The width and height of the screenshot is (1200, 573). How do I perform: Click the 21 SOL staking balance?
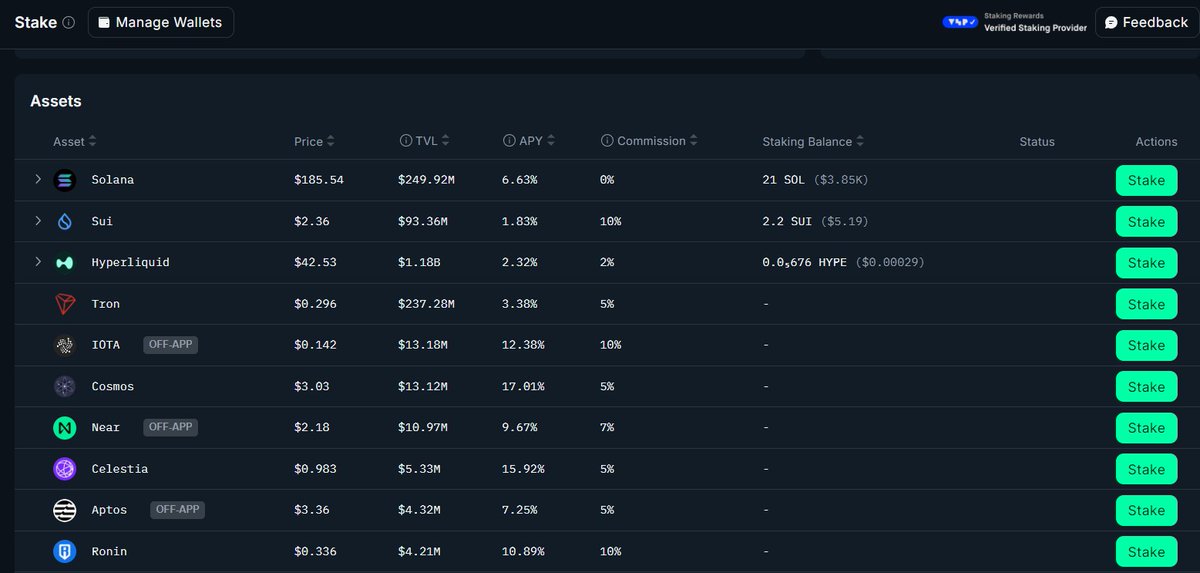[783, 180]
